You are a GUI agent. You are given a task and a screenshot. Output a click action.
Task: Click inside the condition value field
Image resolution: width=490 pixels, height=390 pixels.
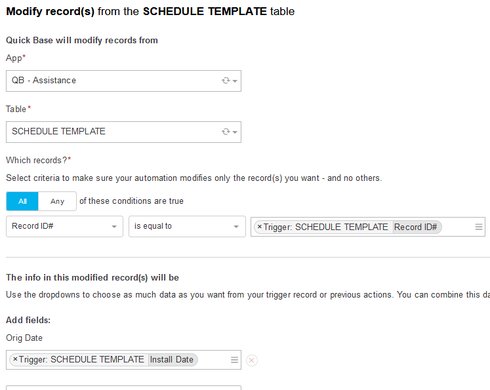[x=457, y=227]
